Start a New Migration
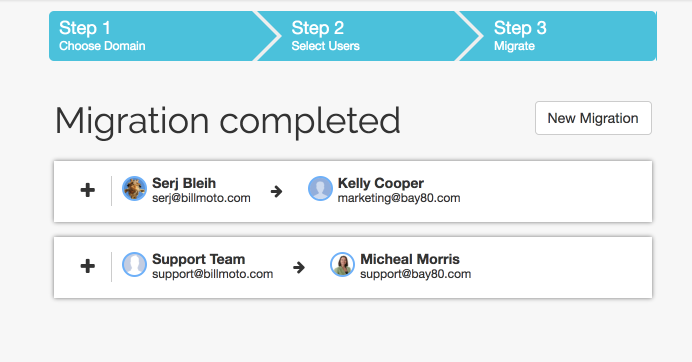This screenshot has width=692, height=362. (593, 118)
